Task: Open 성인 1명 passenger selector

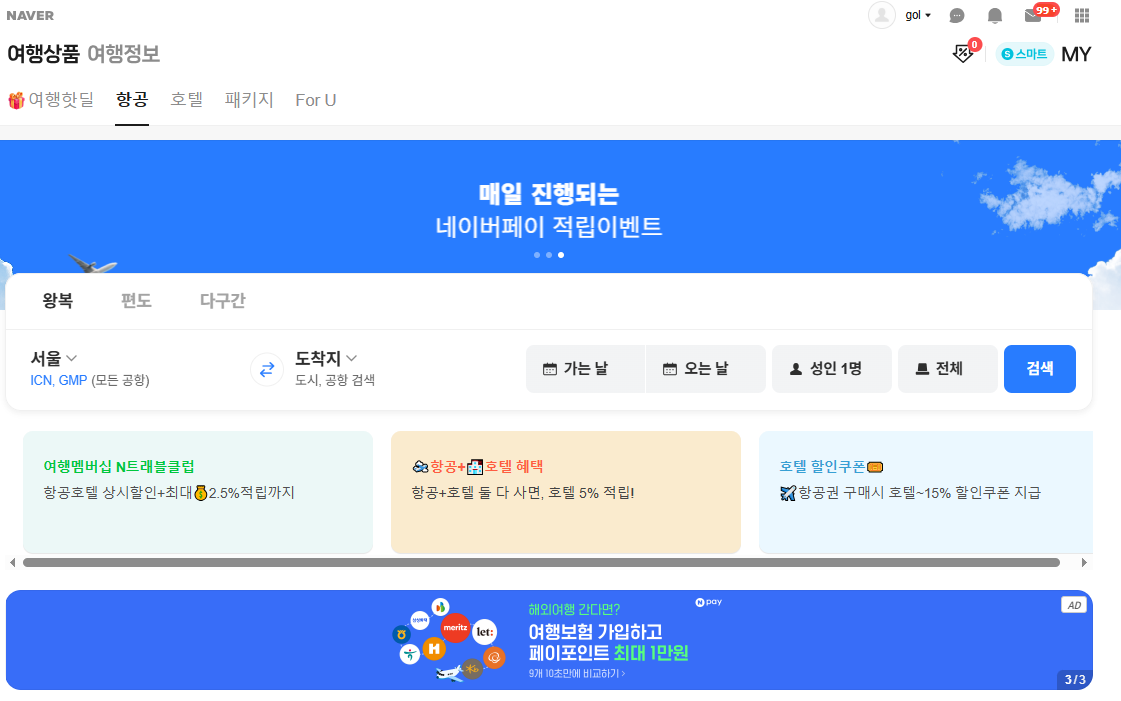Action: point(831,369)
